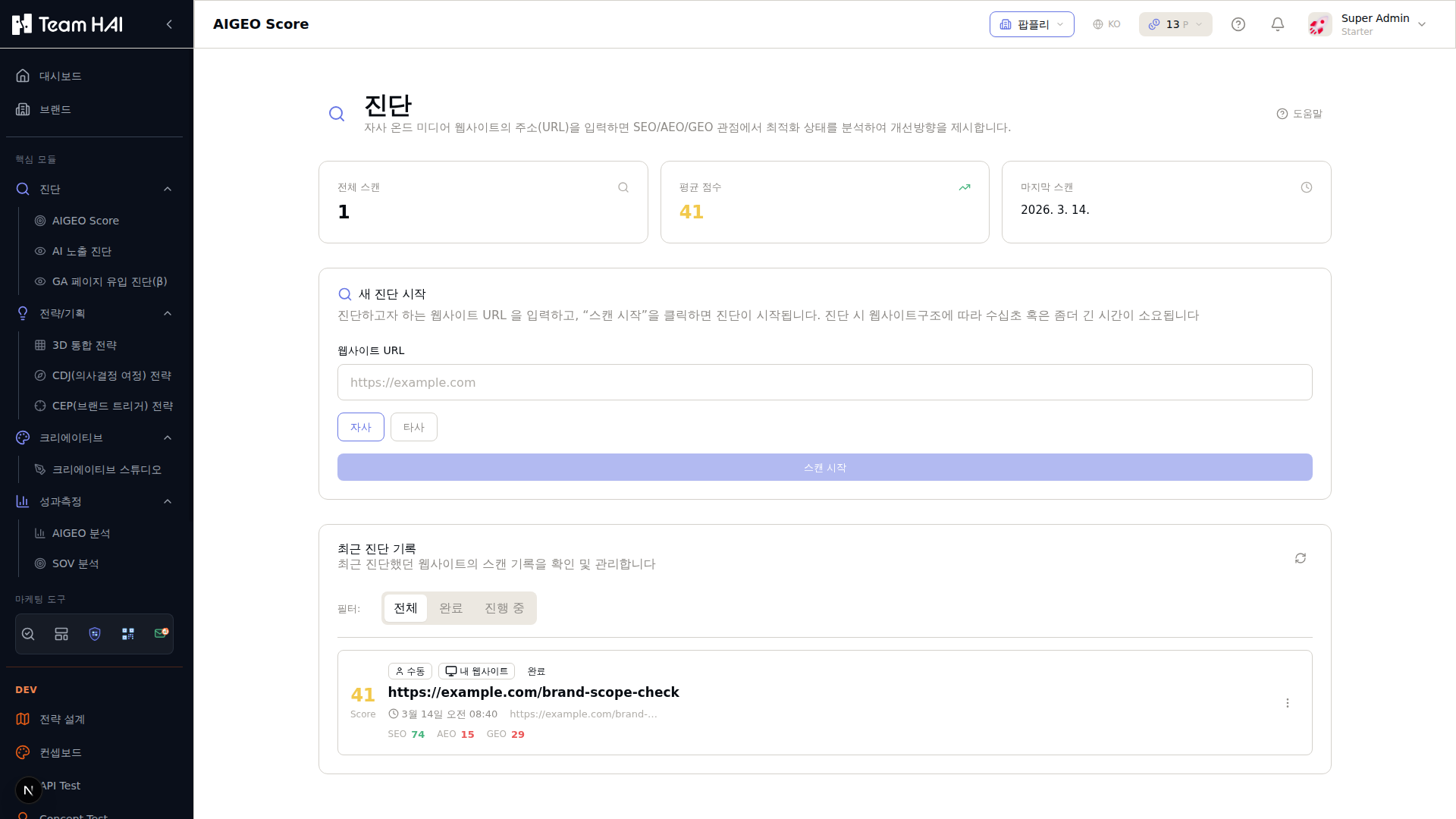Click the layout panels marketing tool icon
Image resolution: width=1456 pixels, height=819 pixels.
61,634
